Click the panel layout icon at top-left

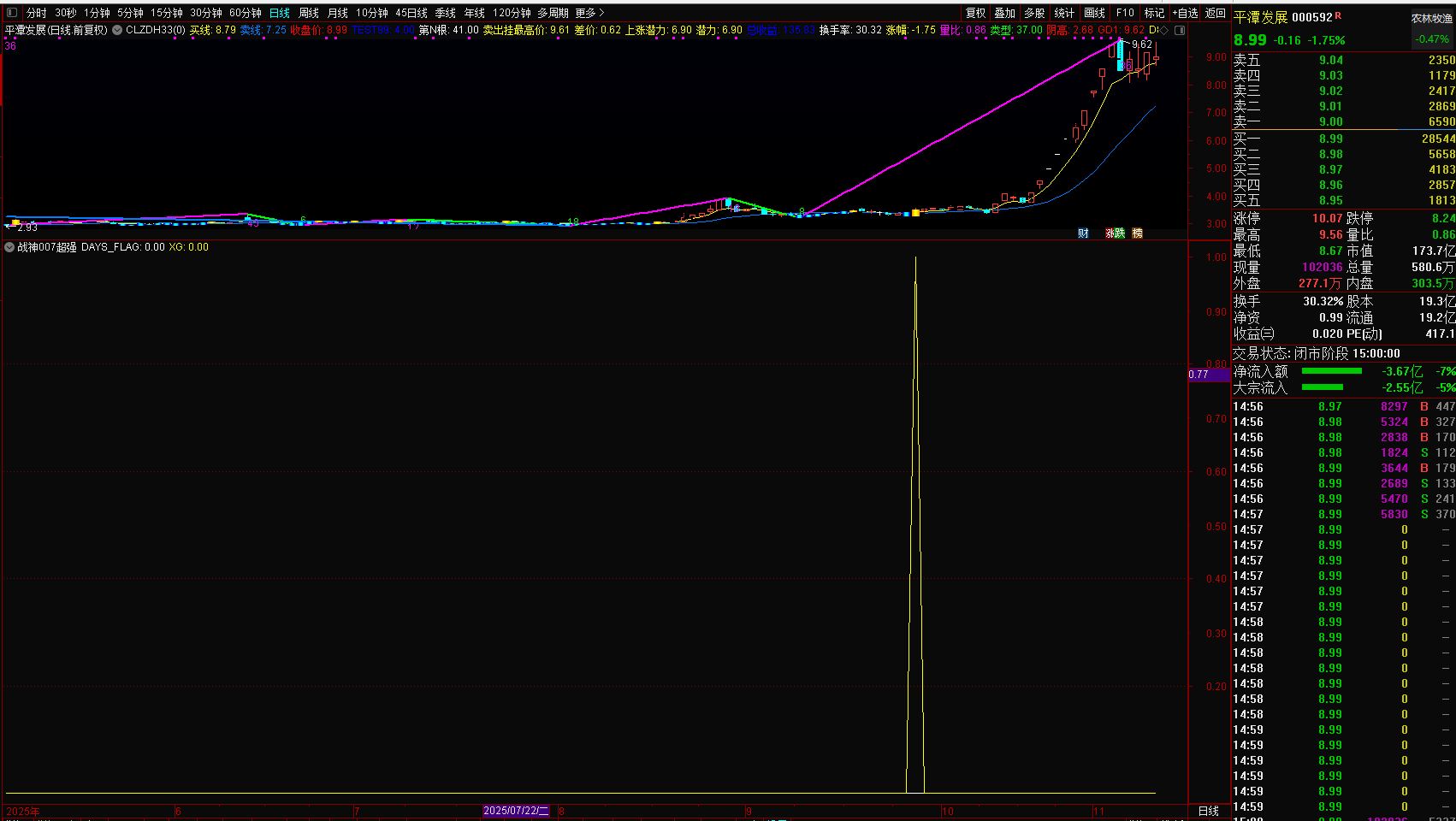click(x=12, y=13)
